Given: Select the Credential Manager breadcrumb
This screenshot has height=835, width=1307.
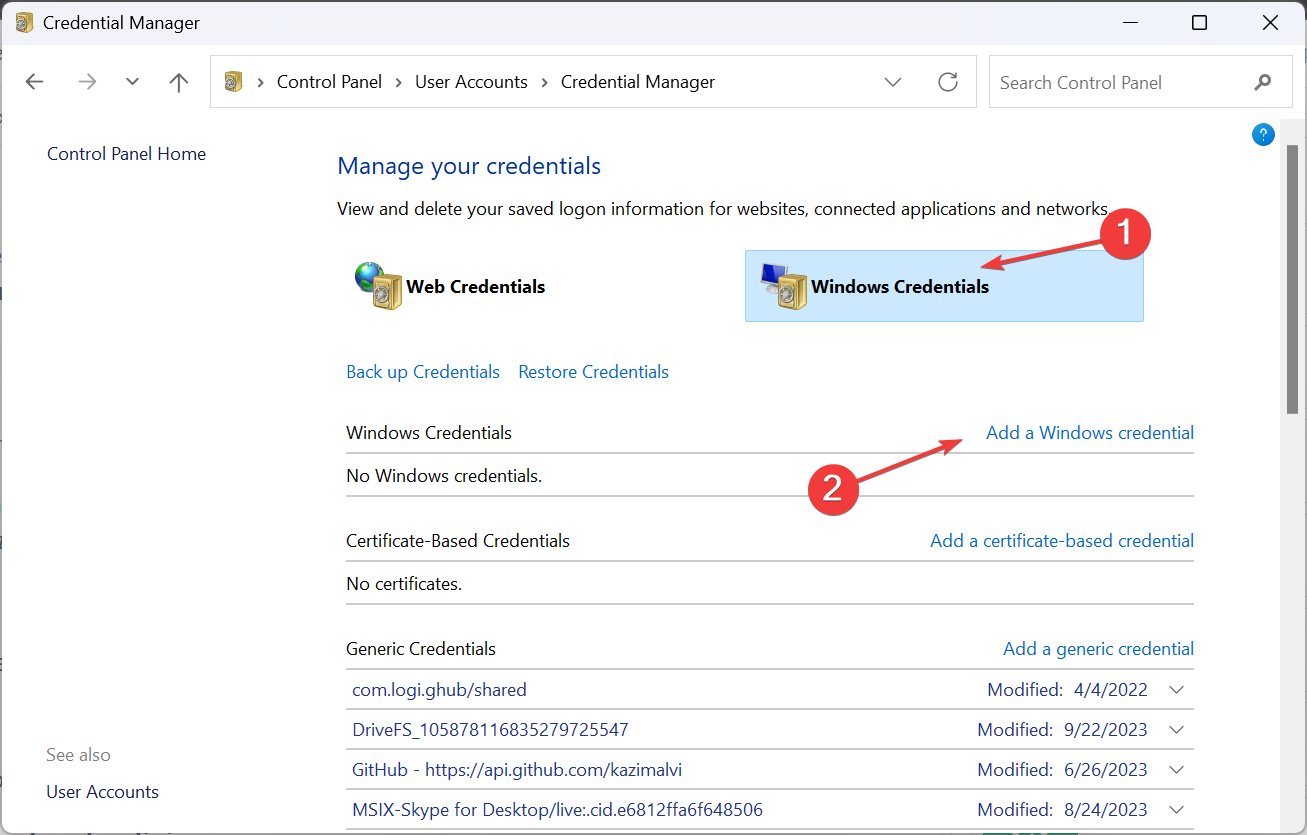Looking at the screenshot, I should point(638,82).
